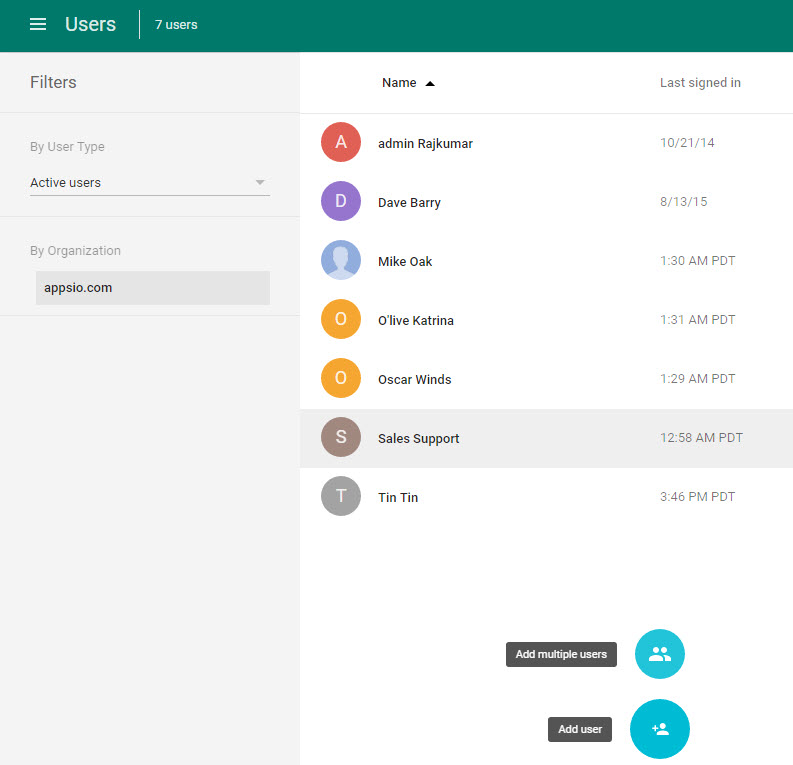This screenshot has height=765, width=793.
Task: Open the Oscar Winds user row
Action: [414, 380]
